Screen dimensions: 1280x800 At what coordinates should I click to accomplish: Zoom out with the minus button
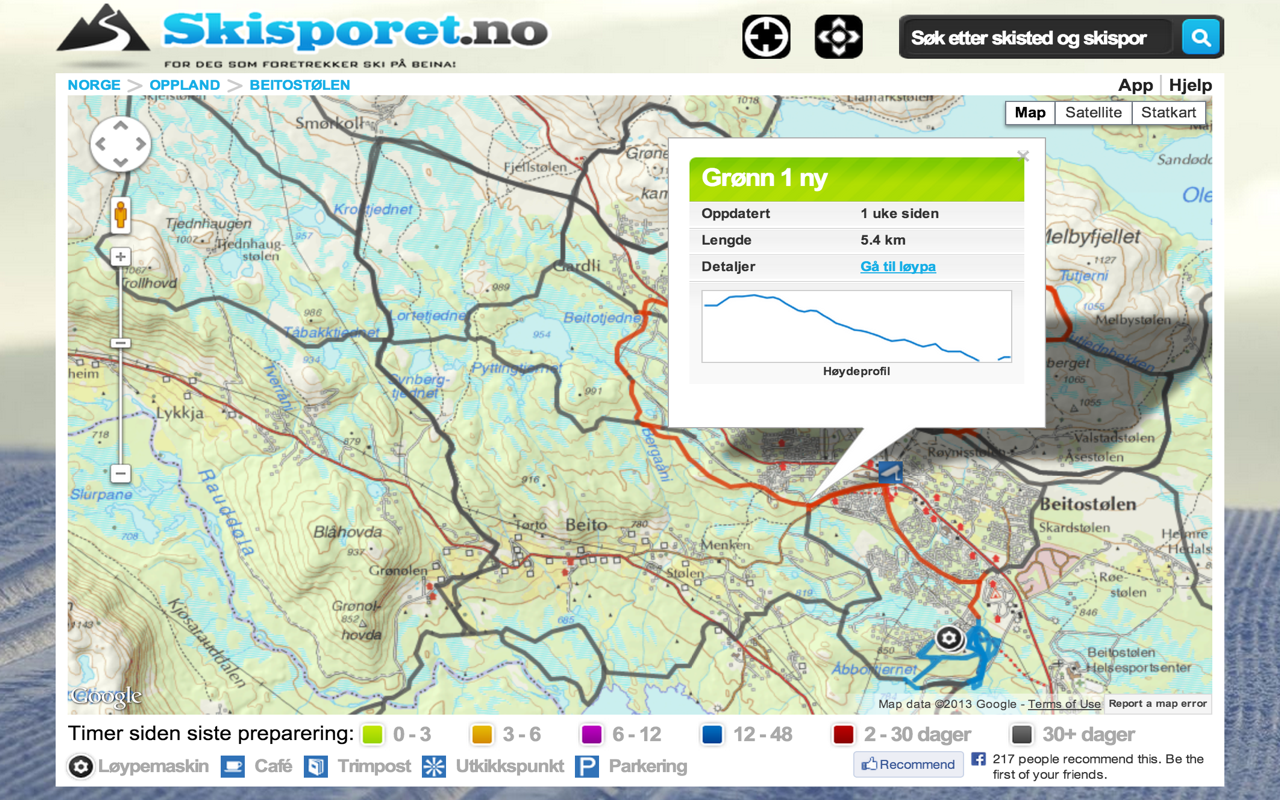[x=120, y=473]
